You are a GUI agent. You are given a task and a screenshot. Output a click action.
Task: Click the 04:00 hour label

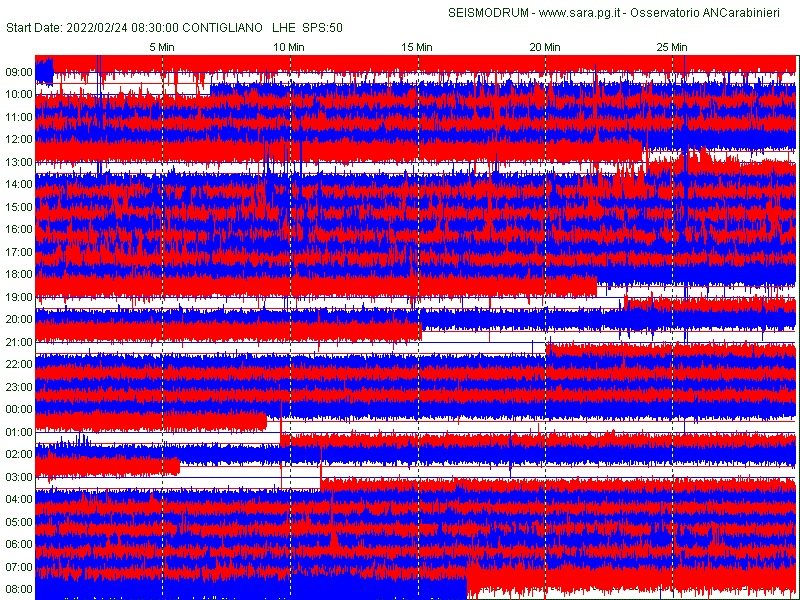(18, 499)
